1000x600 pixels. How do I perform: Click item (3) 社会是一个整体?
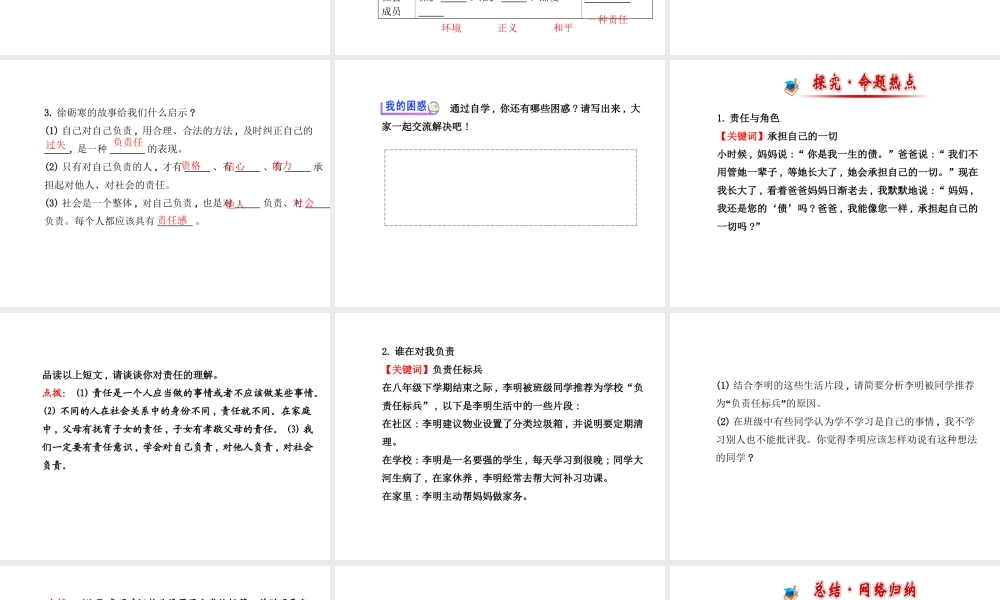pyautogui.click(x=187, y=212)
